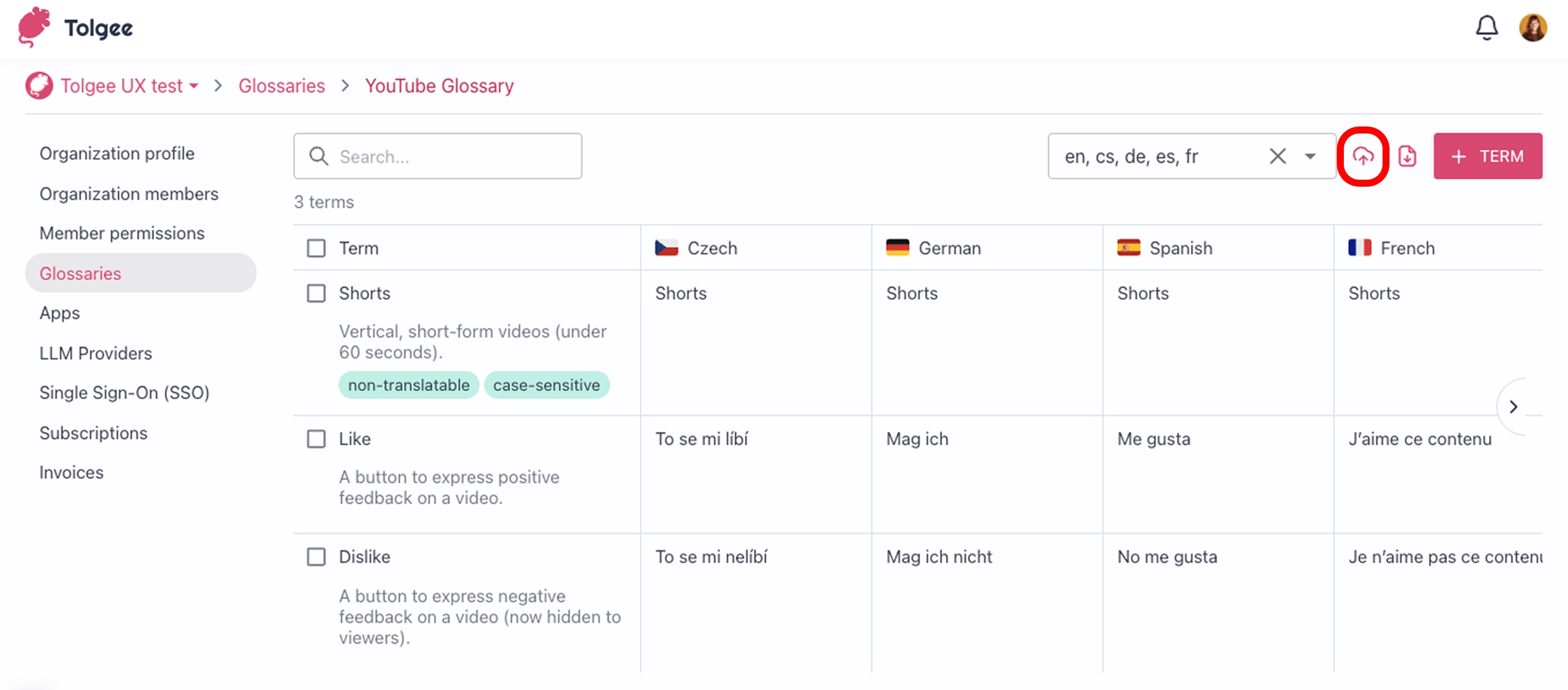This screenshot has width=1568, height=690.
Task: Clear selected languages with the X icon
Action: (1277, 156)
